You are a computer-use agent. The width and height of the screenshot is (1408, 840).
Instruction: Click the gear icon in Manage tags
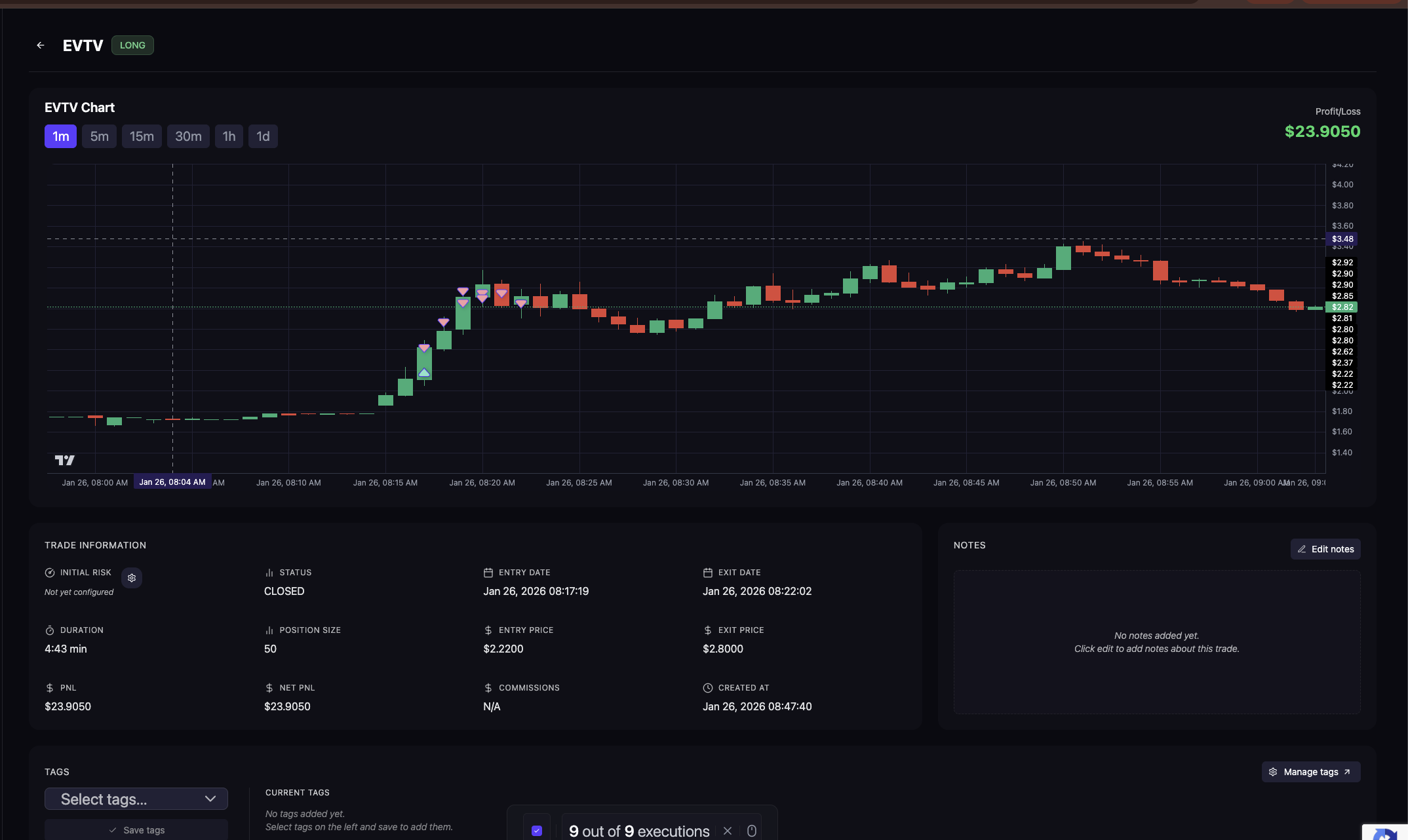[x=1273, y=772]
